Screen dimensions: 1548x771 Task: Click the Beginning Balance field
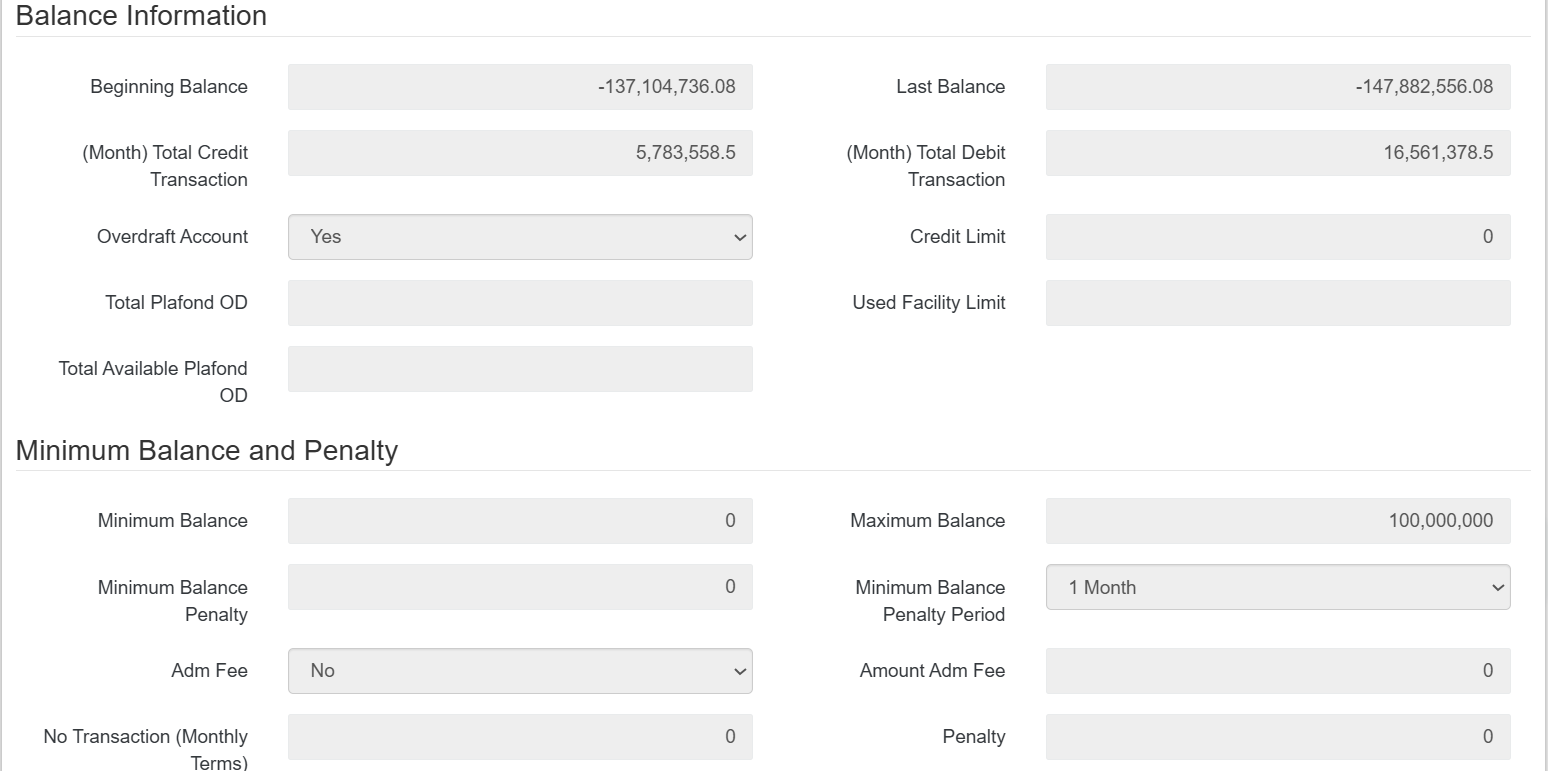click(520, 87)
